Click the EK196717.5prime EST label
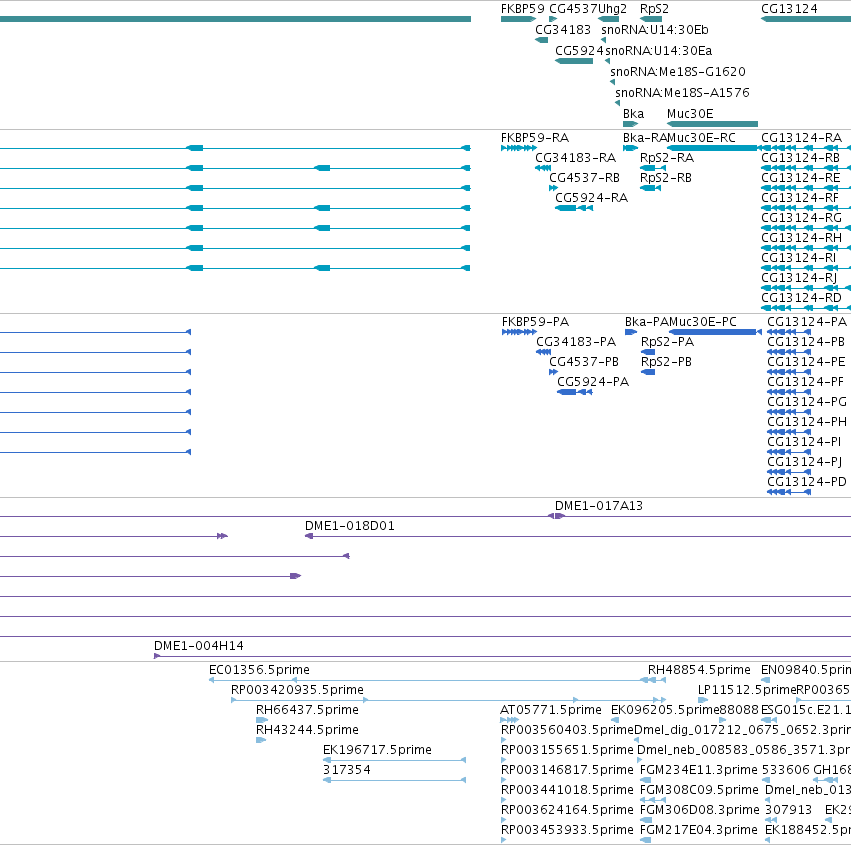Viewport: 851px width, 845px height. tap(377, 750)
